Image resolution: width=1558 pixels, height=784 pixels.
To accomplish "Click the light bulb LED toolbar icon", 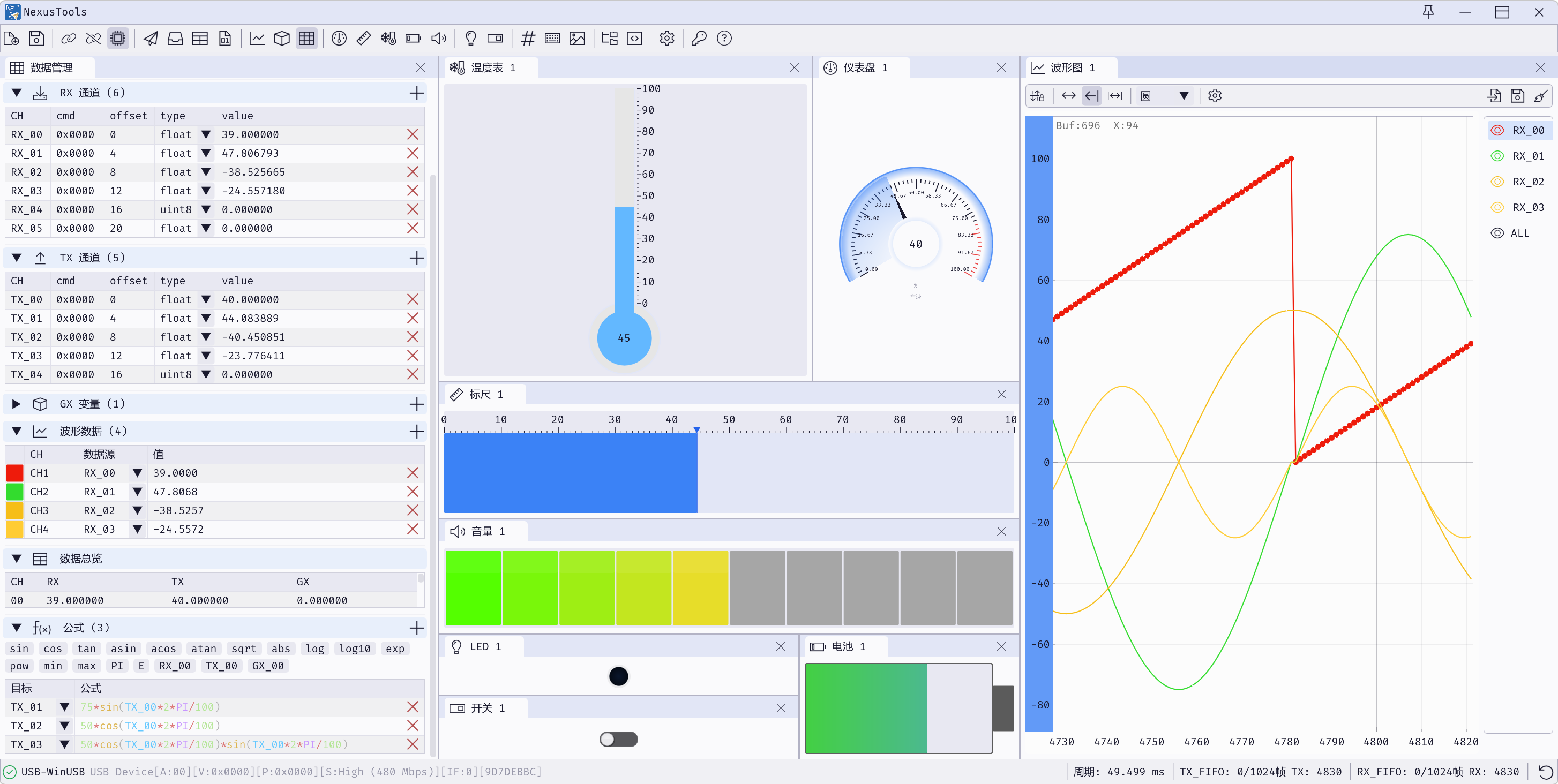I will [x=470, y=39].
